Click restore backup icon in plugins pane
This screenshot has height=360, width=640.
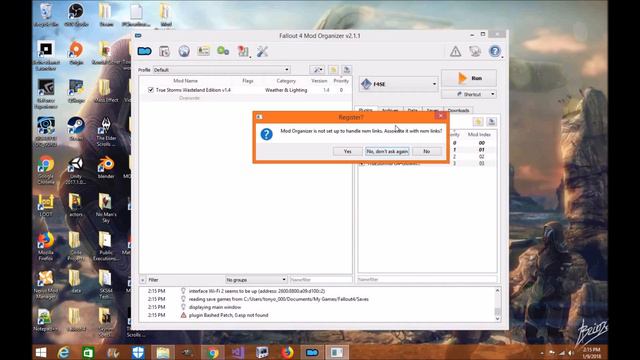coord(478,122)
